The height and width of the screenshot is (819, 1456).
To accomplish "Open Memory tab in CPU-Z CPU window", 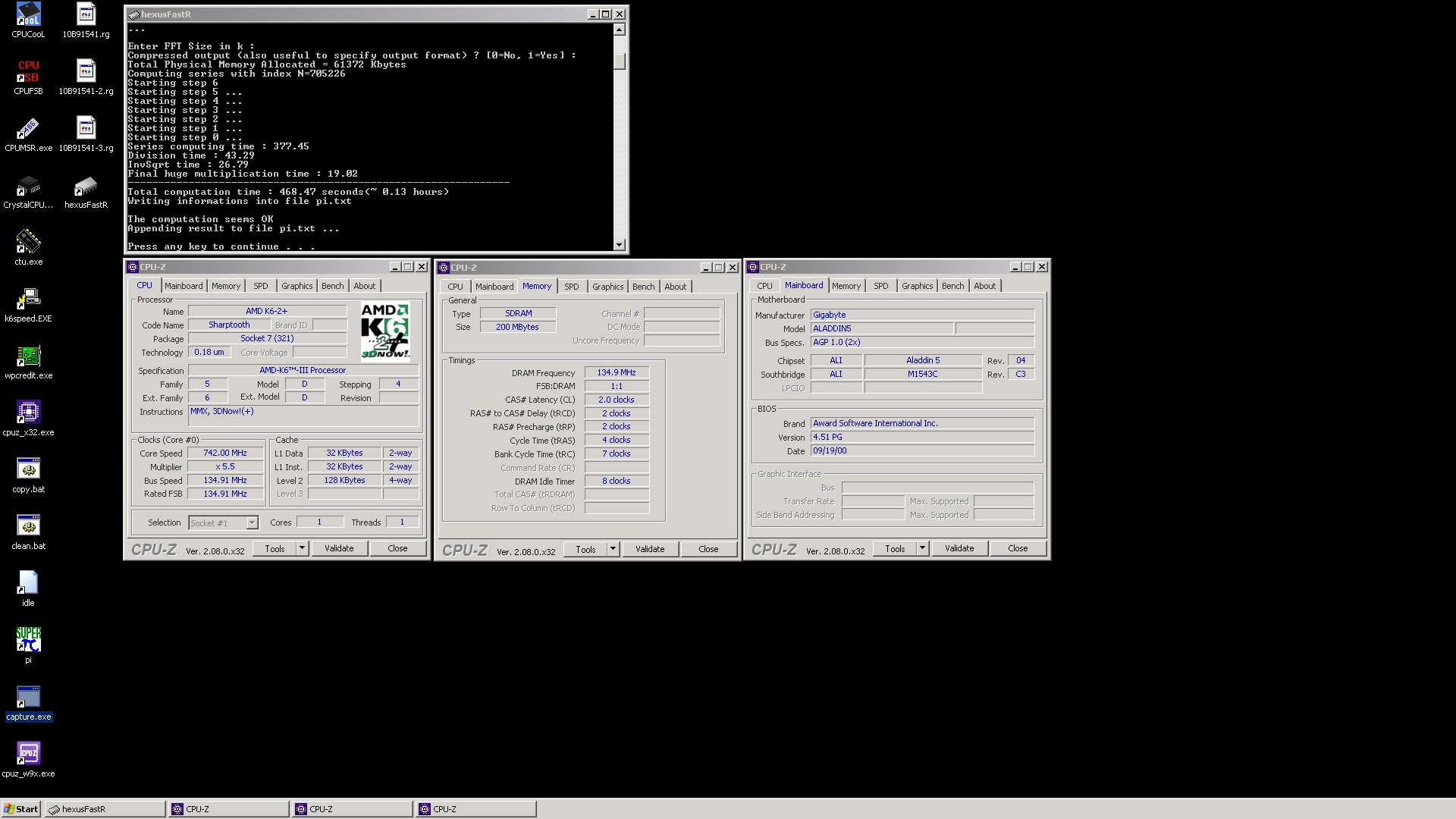I will tap(226, 286).
